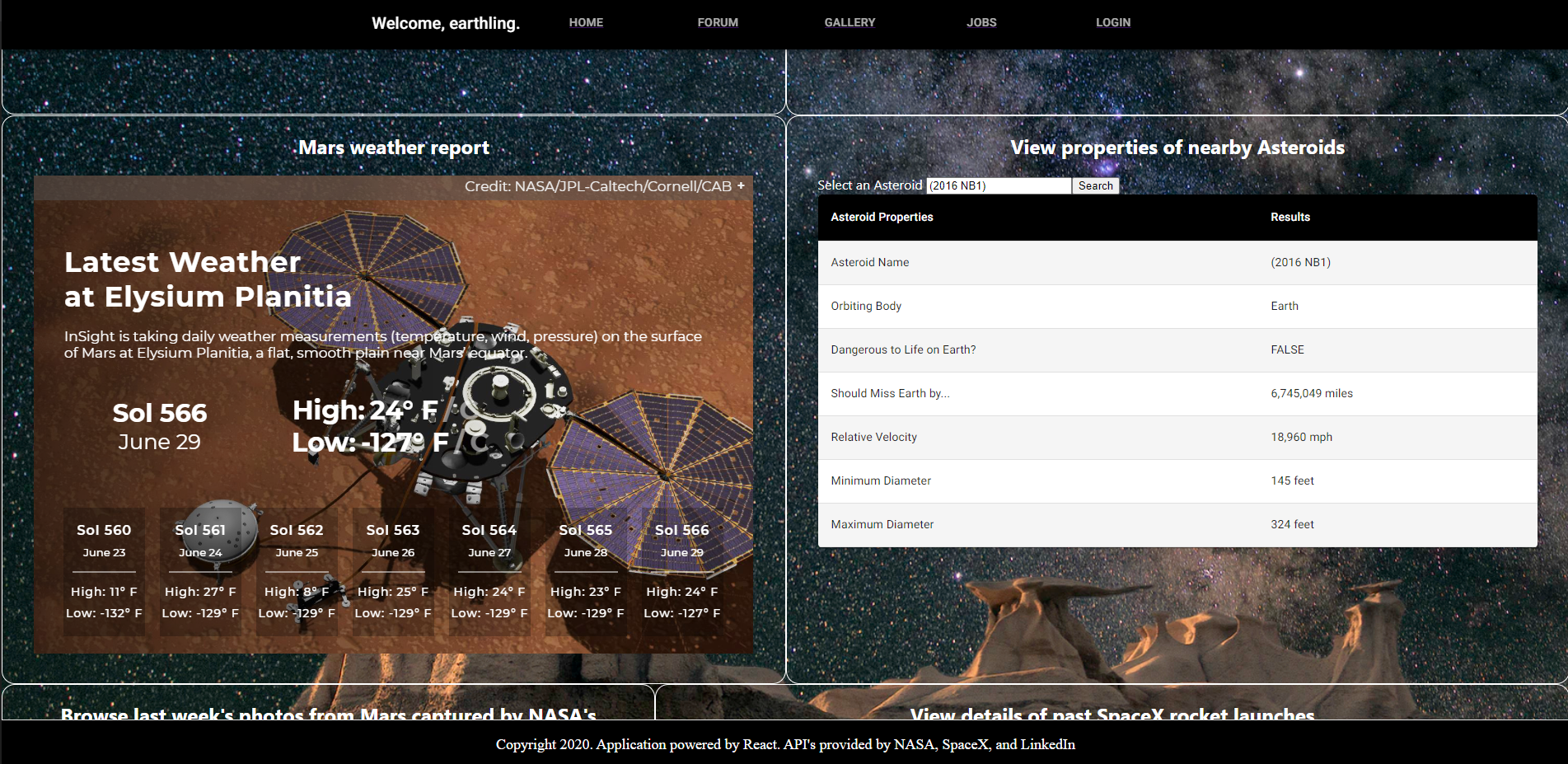
Task: Click the High: 24° F large reading
Action: click(365, 410)
